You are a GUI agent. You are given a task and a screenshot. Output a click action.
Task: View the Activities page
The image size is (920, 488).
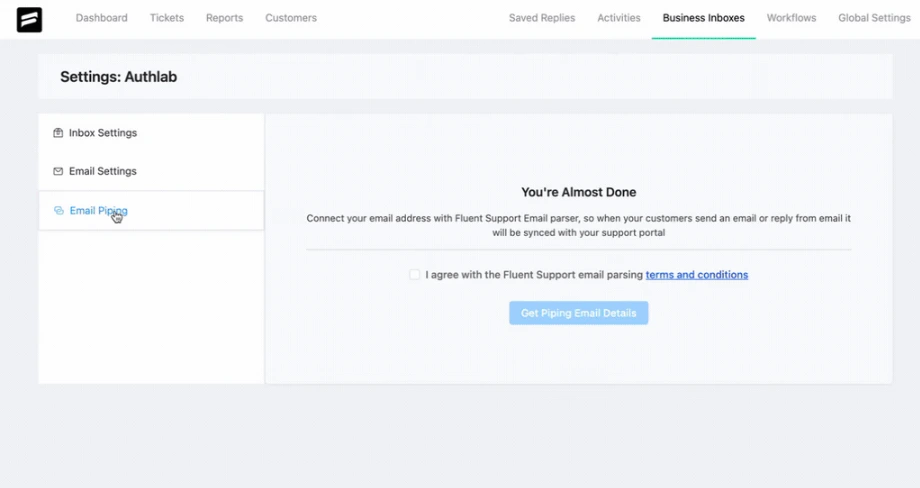click(619, 18)
